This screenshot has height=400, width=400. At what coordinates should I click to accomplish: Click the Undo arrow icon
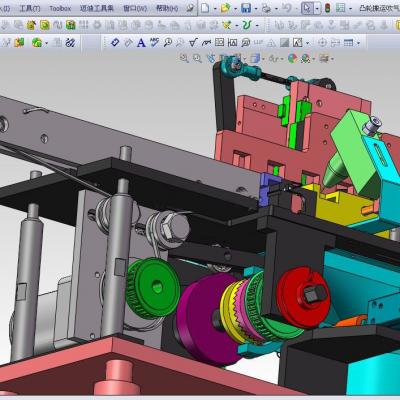[287, 8]
